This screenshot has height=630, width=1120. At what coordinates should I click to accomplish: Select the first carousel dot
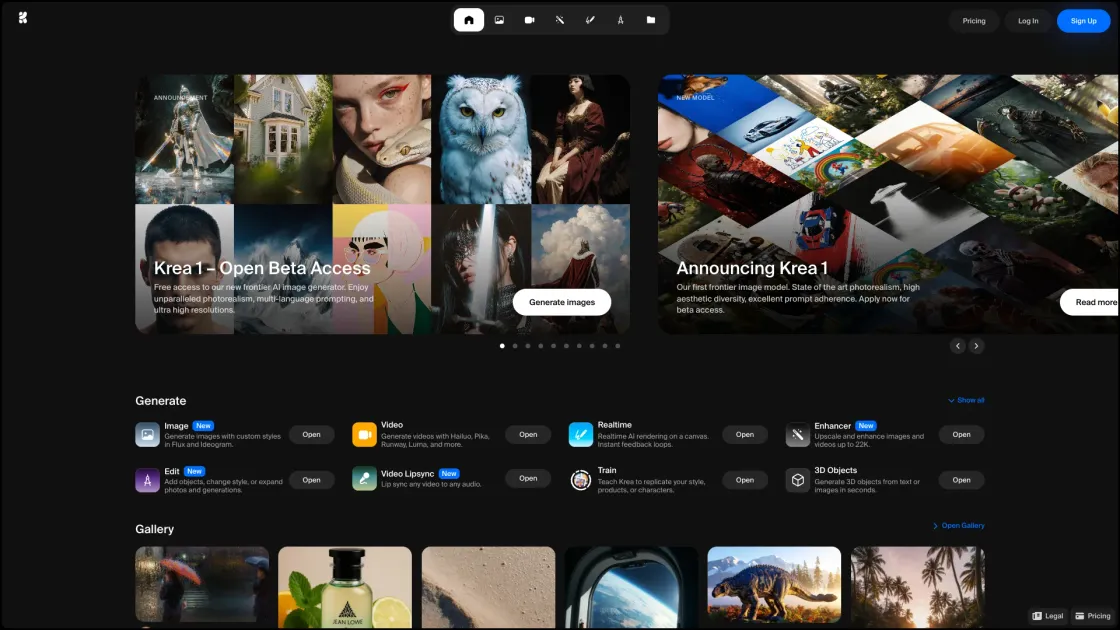(502, 346)
